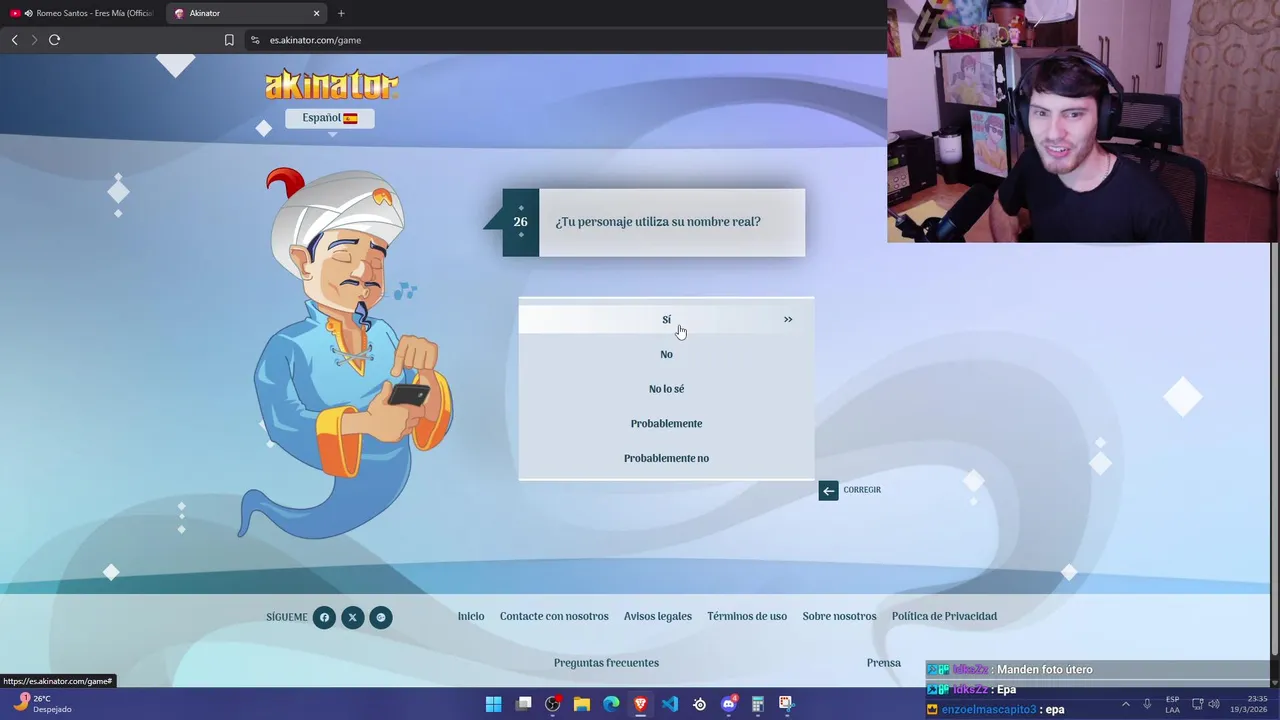This screenshot has width=1280, height=720.
Task: Choose the 'No lo sé' answer
Action: click(666, 389)
